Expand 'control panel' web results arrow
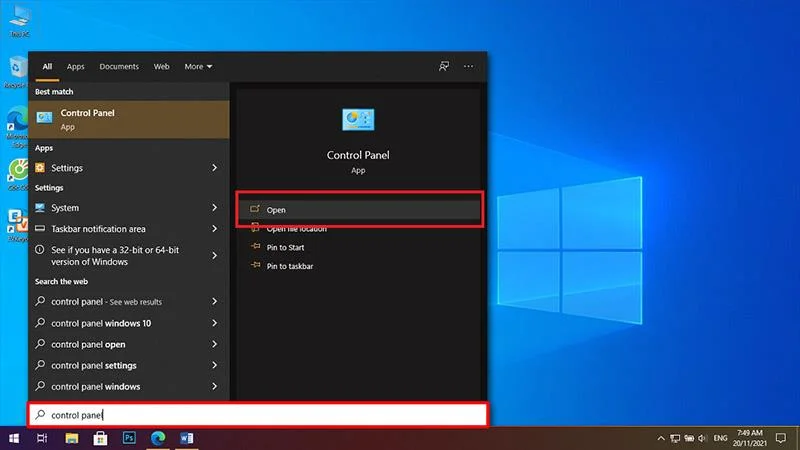This screenshot has width=800, height=450. pyautogui.click(x=214, y=302)
